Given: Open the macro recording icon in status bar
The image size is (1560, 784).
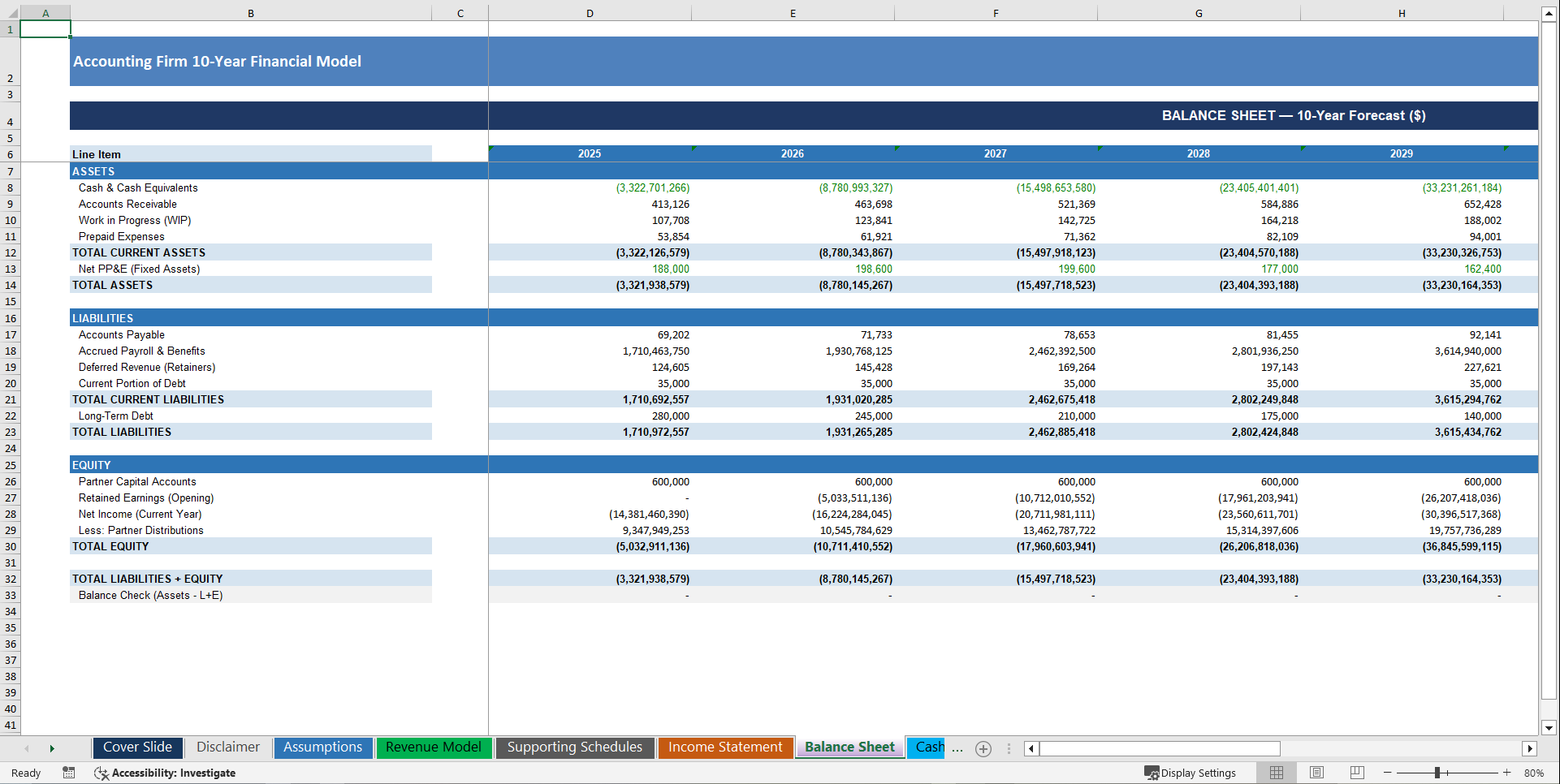Looking at the screenshot, I should pos(69,773).
